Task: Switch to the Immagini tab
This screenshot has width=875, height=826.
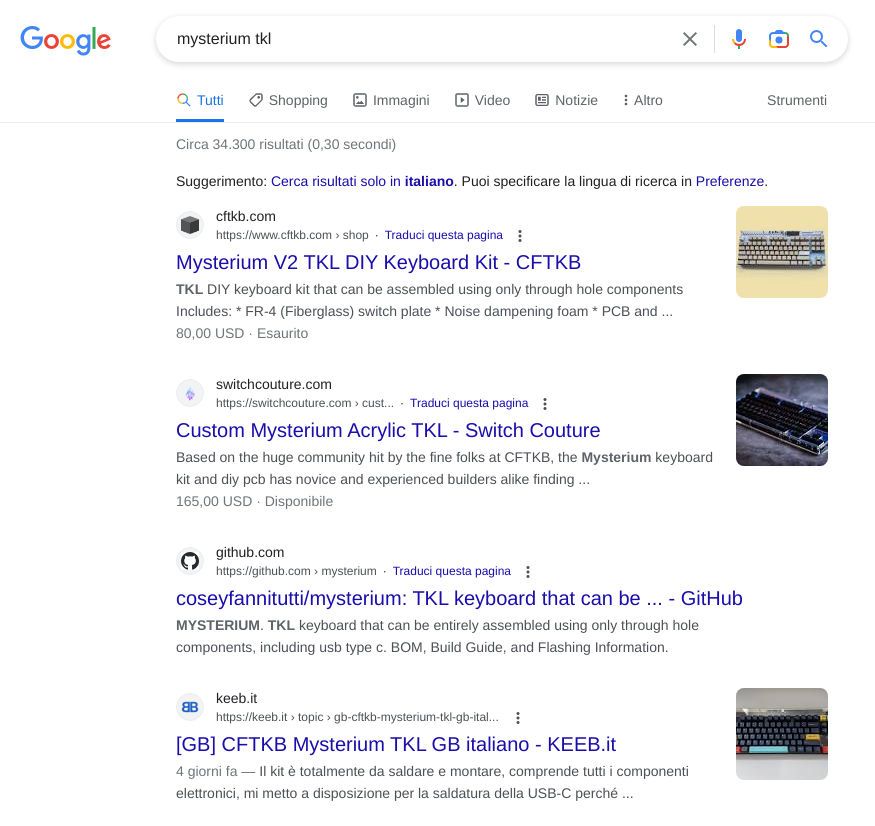Action: click(x=391, y=100)
